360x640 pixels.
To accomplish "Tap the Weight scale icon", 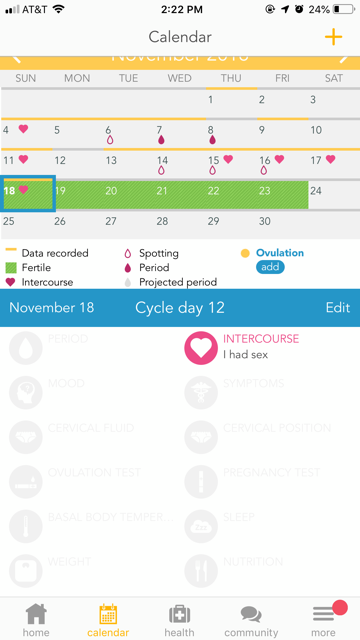I will [x=26, y=571].
